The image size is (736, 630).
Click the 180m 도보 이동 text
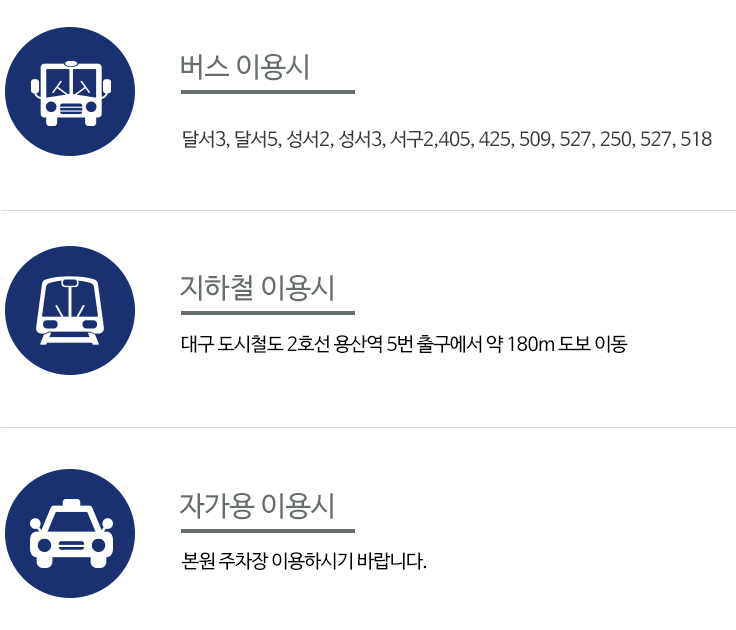[x=567, y=344]
